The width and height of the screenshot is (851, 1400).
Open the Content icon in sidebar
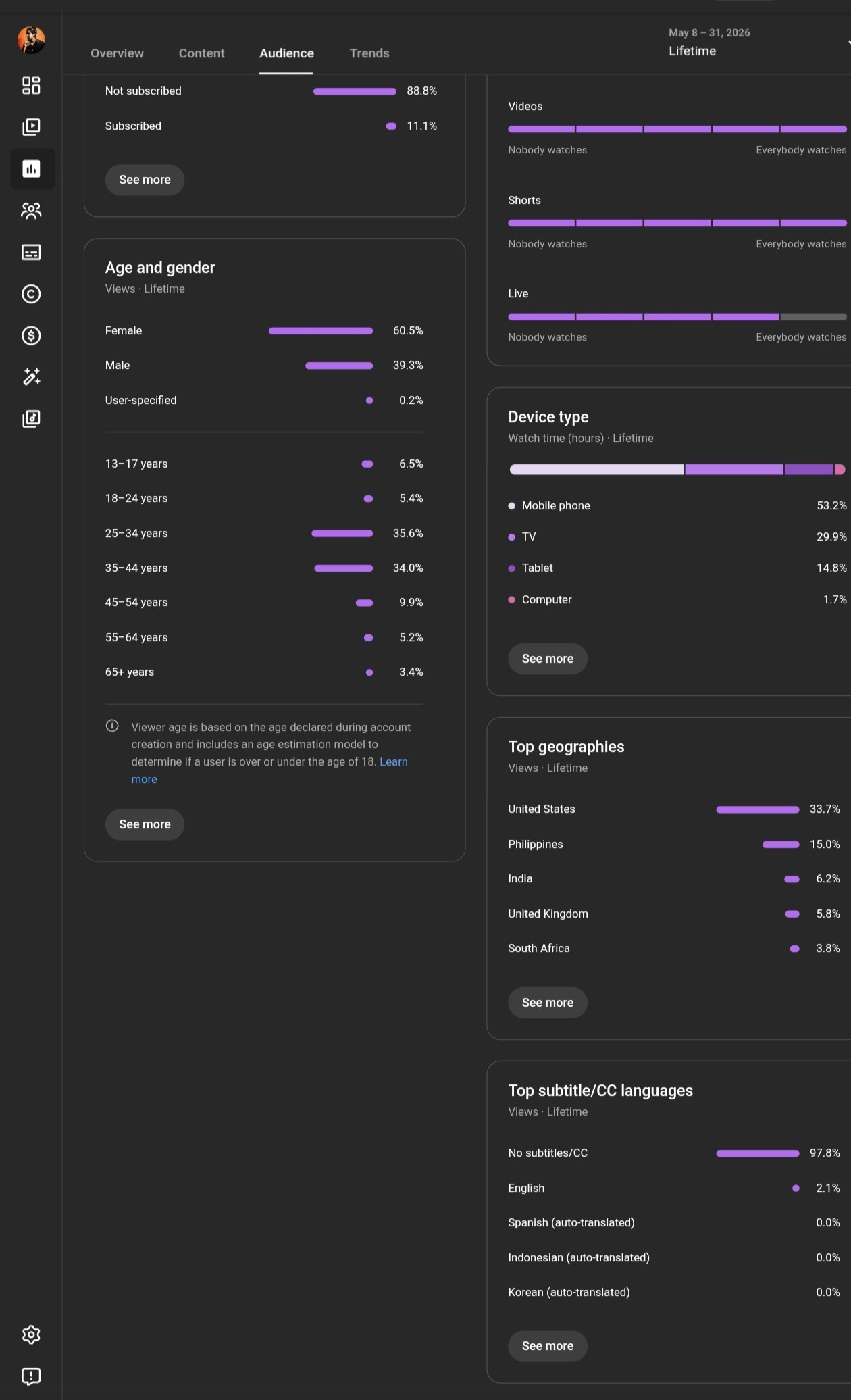click(x=31, y=127)
